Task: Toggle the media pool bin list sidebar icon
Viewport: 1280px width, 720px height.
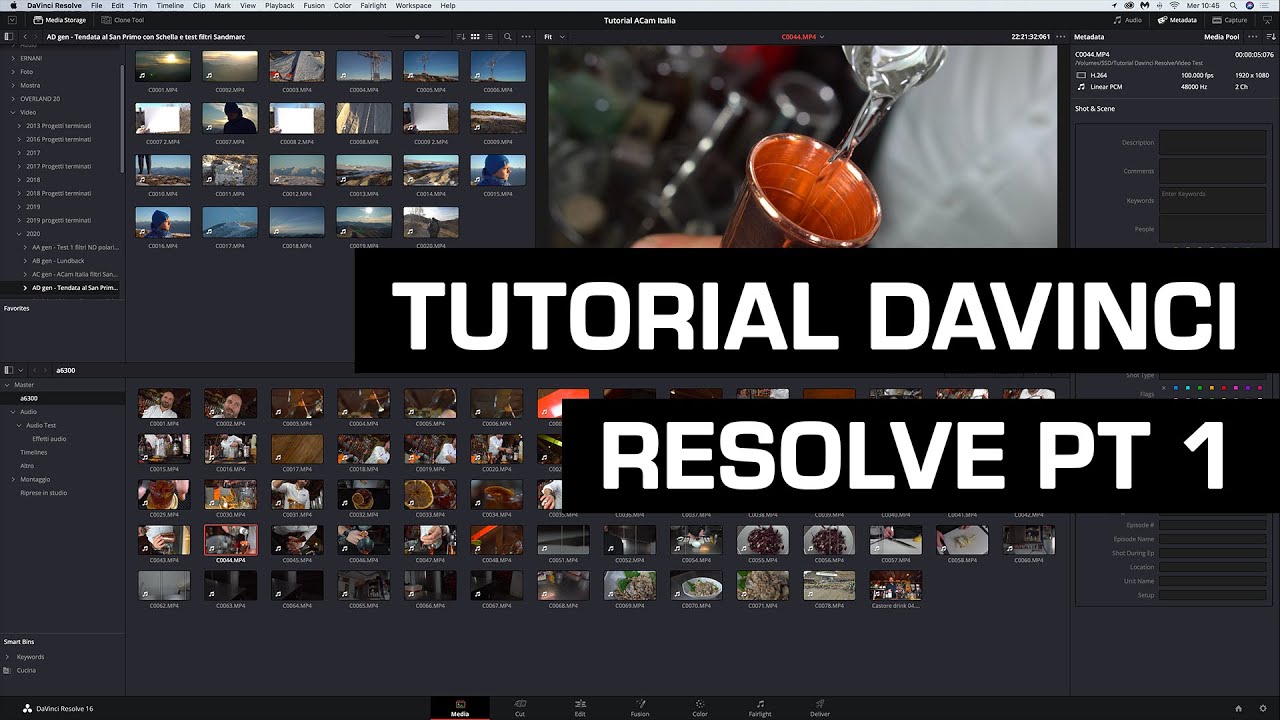Action: coord(9,370)
